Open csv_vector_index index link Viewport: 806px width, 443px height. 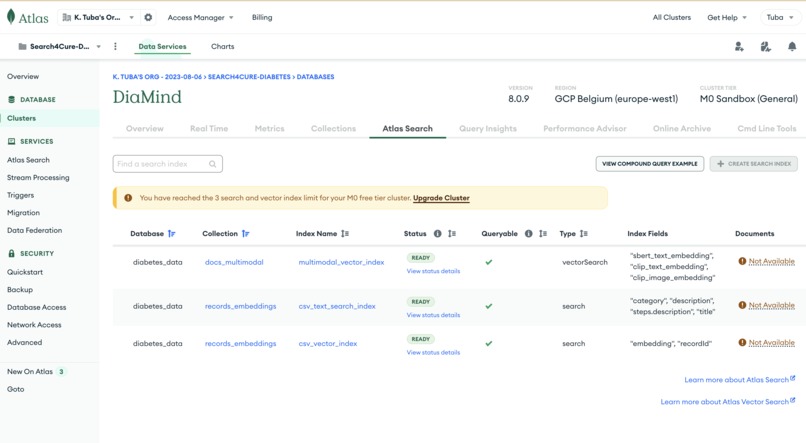point(328,343)
